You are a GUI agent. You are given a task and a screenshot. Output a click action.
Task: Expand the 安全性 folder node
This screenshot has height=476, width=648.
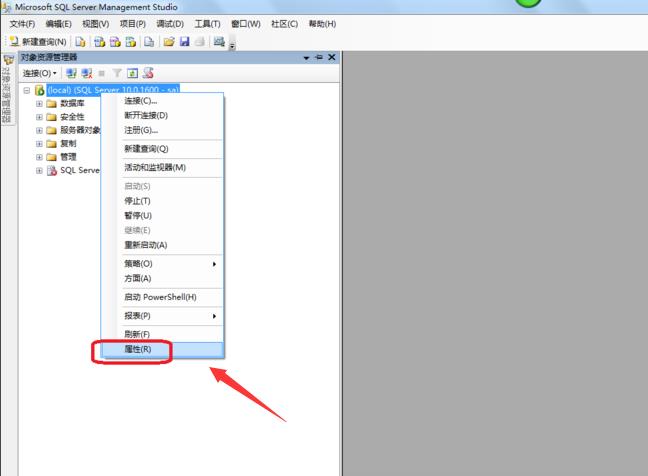(x=39, y=117)
